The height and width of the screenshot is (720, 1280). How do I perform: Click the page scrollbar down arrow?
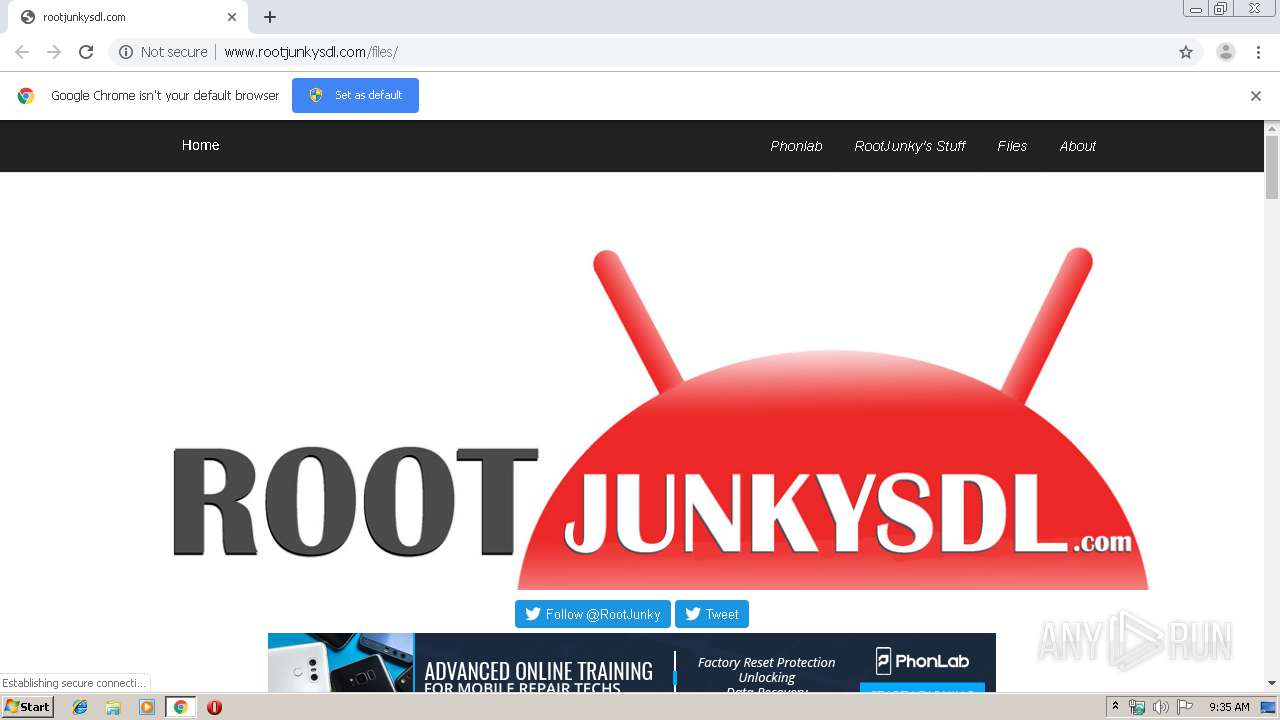coord(1272,683)
